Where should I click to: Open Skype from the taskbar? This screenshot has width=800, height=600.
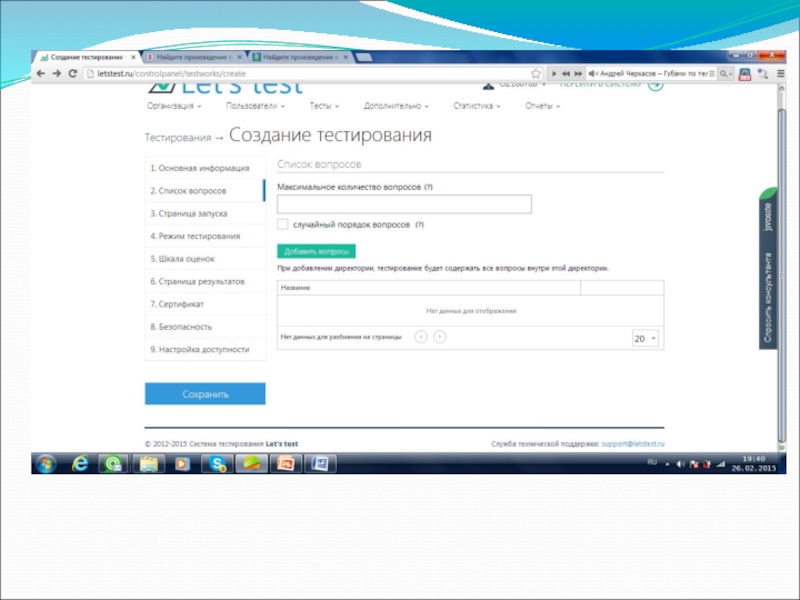[215, 464]
